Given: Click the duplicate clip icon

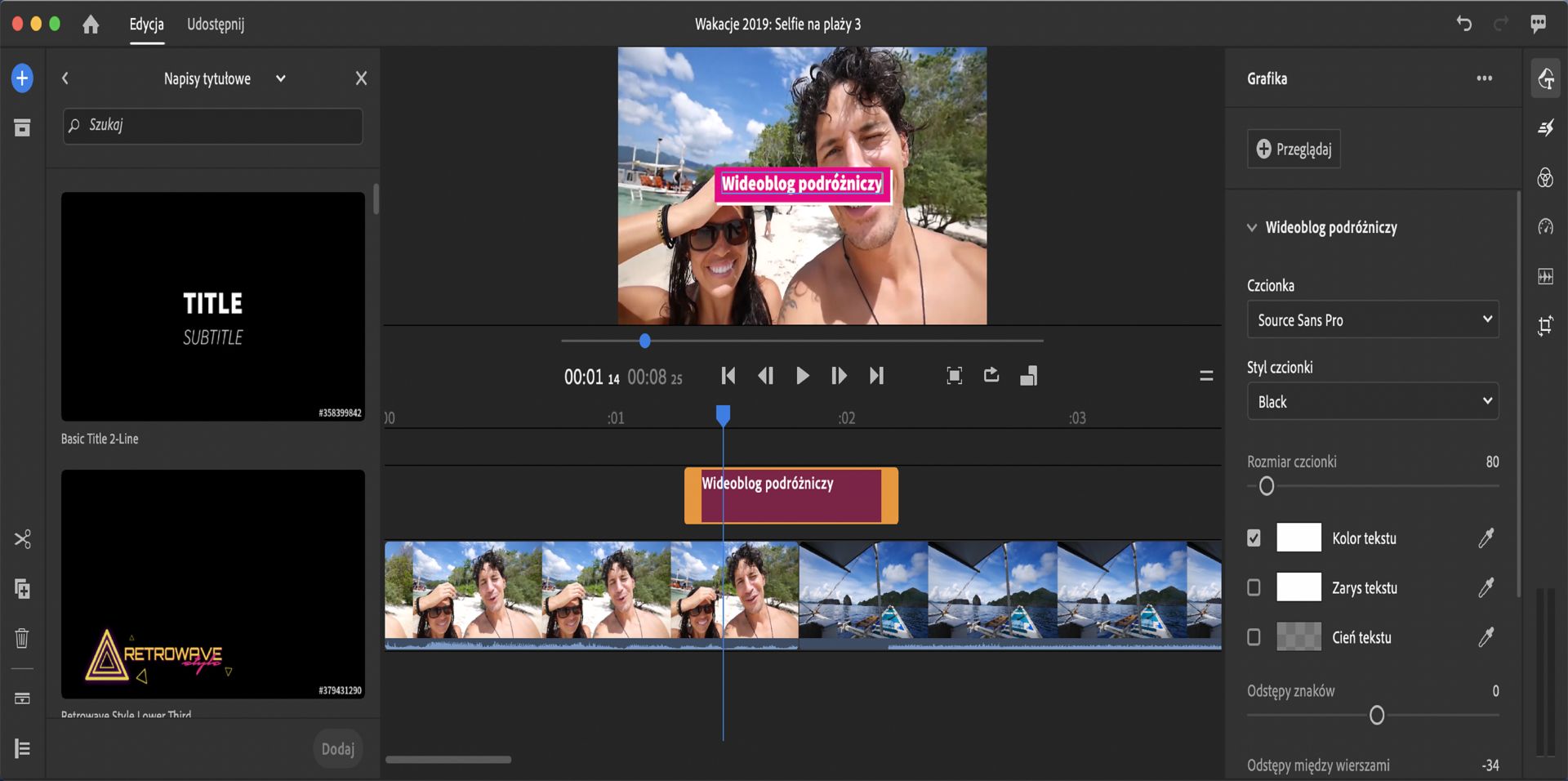Looking at the screenshot, I should 22,588.
